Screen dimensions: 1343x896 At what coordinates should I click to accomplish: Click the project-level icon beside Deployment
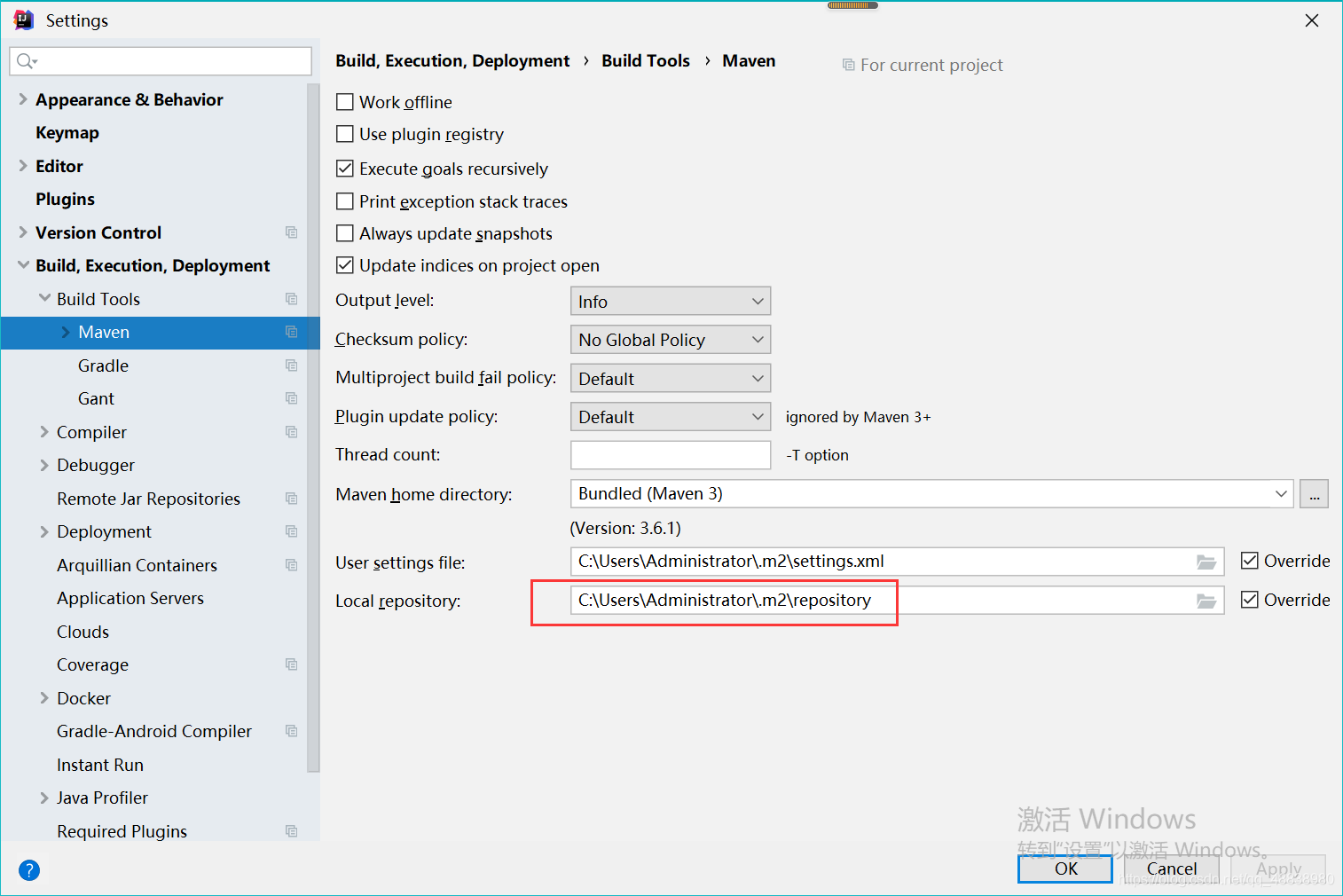coord(291,531)
